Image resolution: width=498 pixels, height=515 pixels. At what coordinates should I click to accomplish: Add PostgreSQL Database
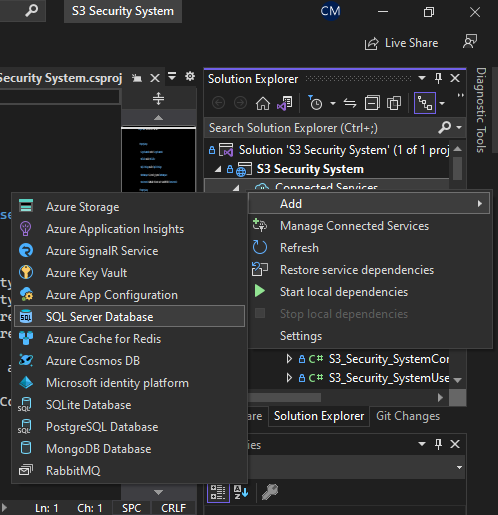pos(129,427)
